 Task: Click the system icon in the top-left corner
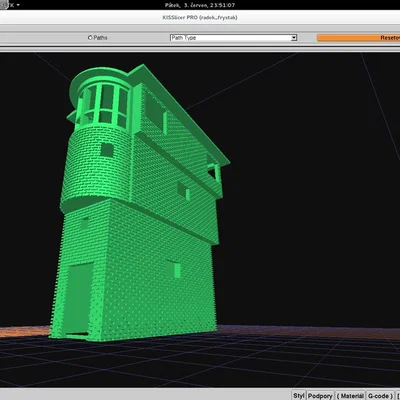pyautogui.click(x=3, y=5)
